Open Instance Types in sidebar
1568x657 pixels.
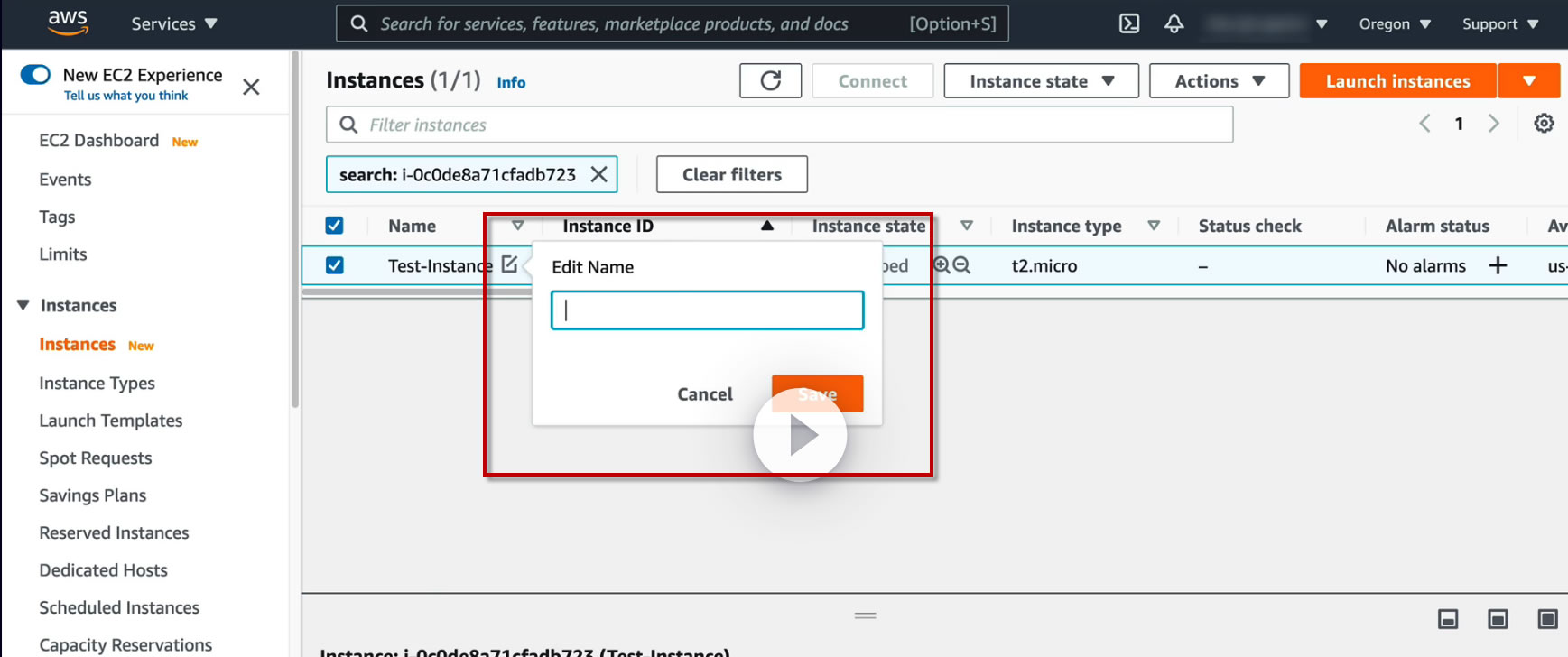click(x=97, y=384)
